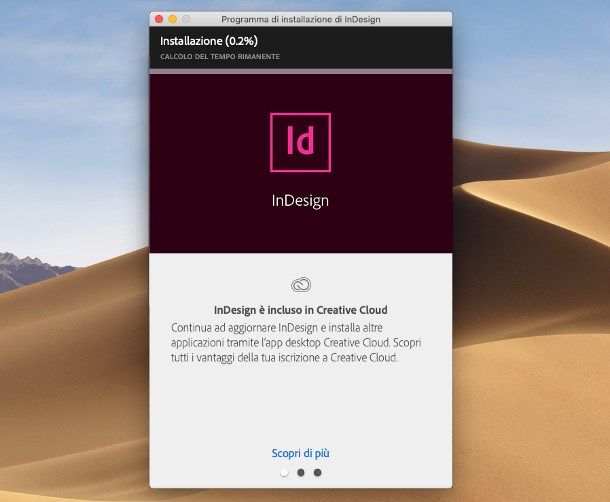Close the InDesign installer window
This screenshot has height=502, width=610.
coord(159,19)
